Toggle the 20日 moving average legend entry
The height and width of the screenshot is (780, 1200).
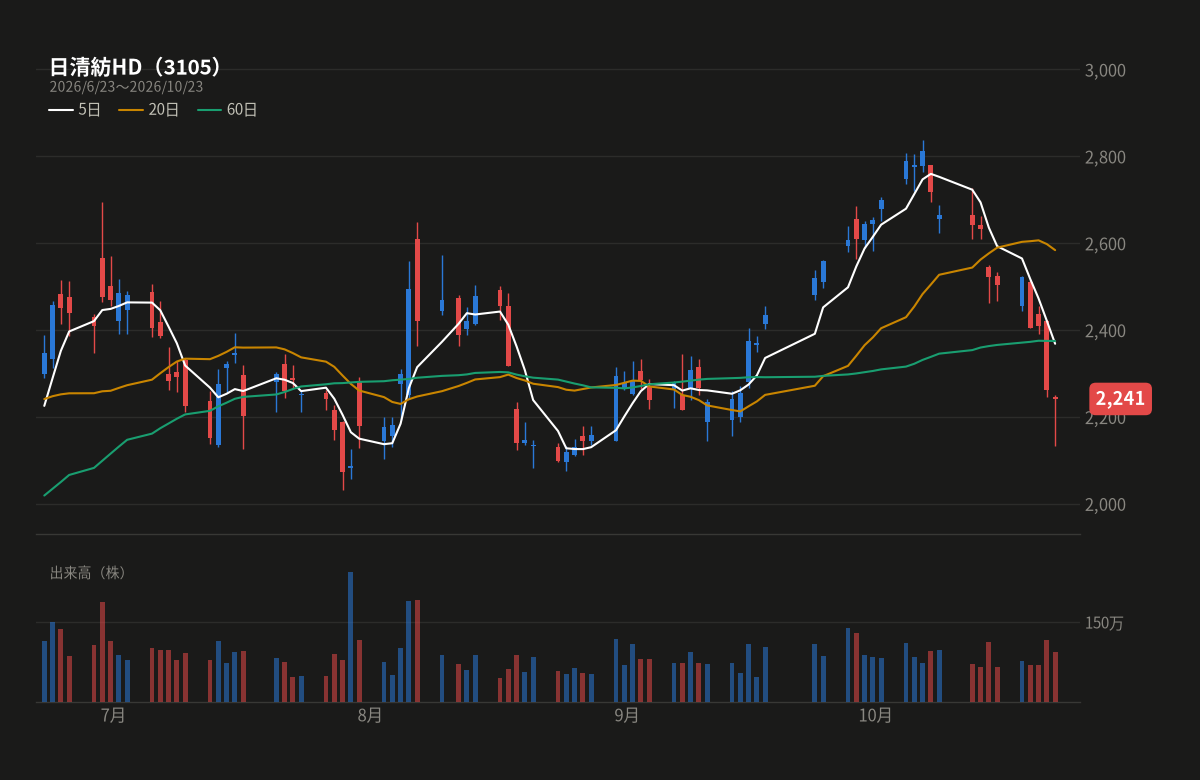pyautogui.click(x=149, y=109)
